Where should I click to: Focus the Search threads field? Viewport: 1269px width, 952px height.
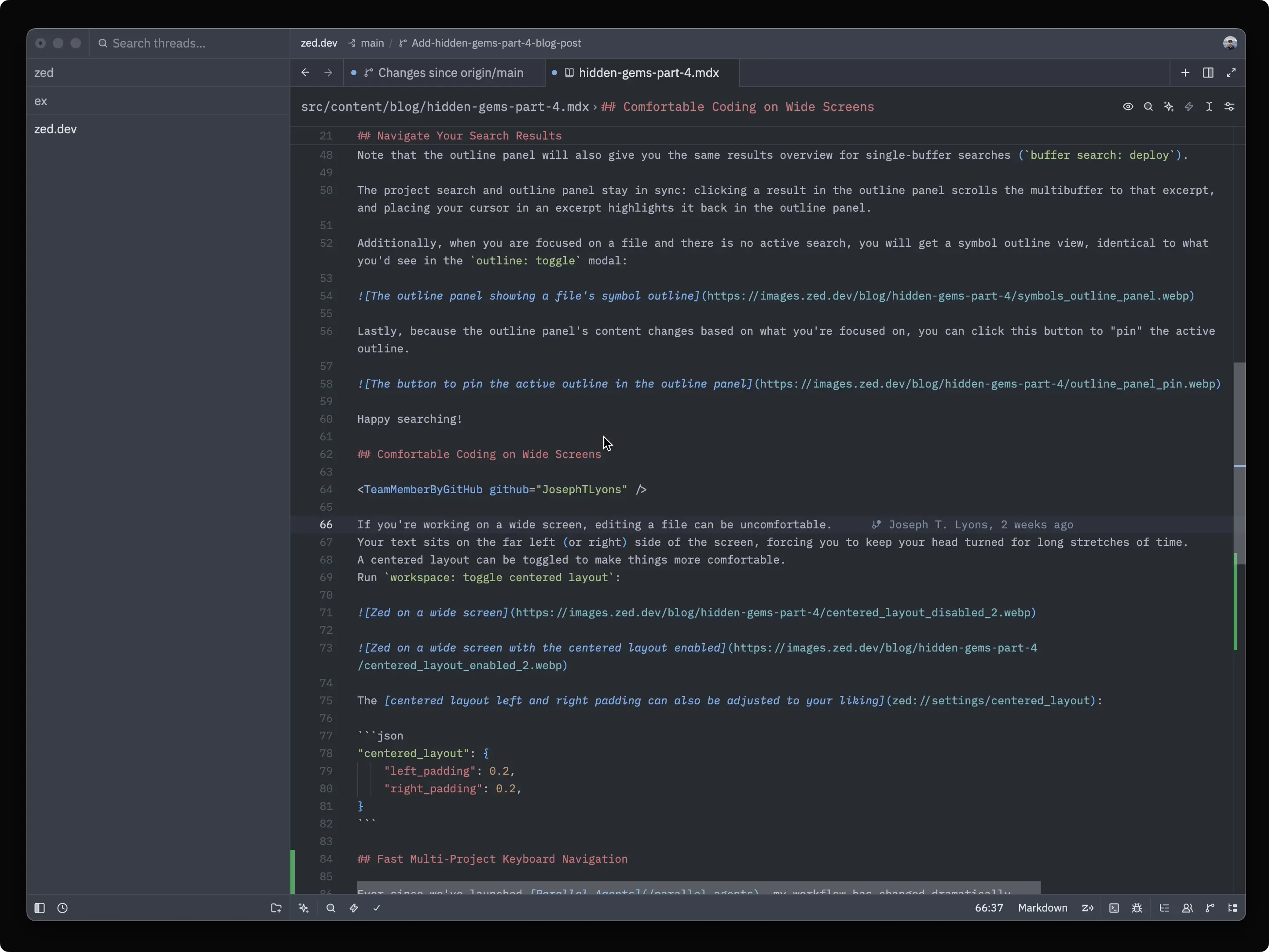pyautogui.click(x=189, y=43)
